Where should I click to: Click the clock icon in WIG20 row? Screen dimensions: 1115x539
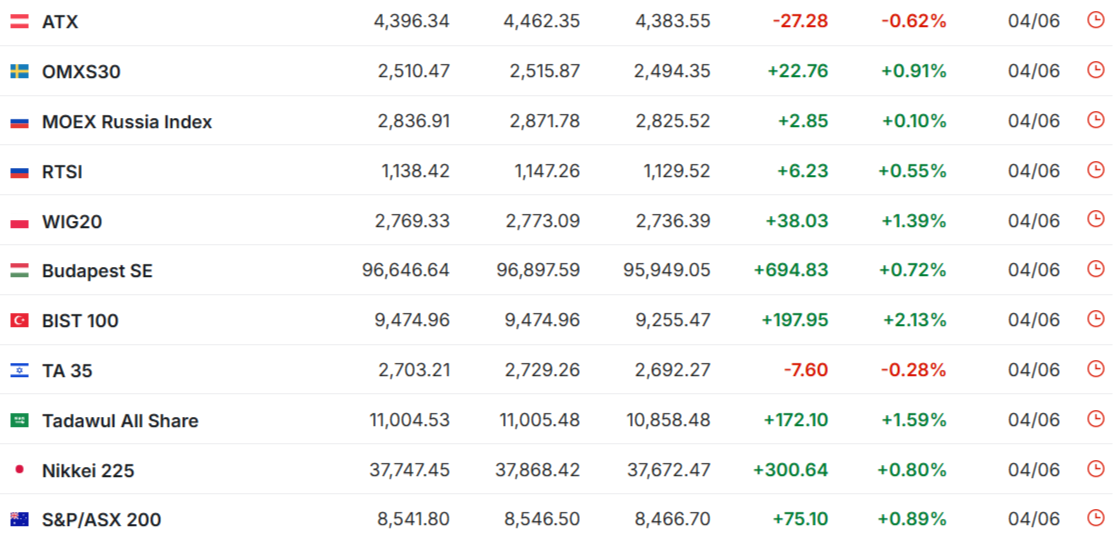[x=1096, y=219]
